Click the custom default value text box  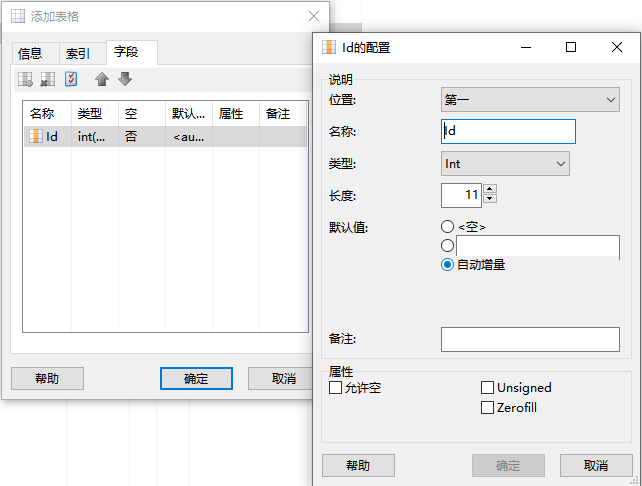click(538, 246)
